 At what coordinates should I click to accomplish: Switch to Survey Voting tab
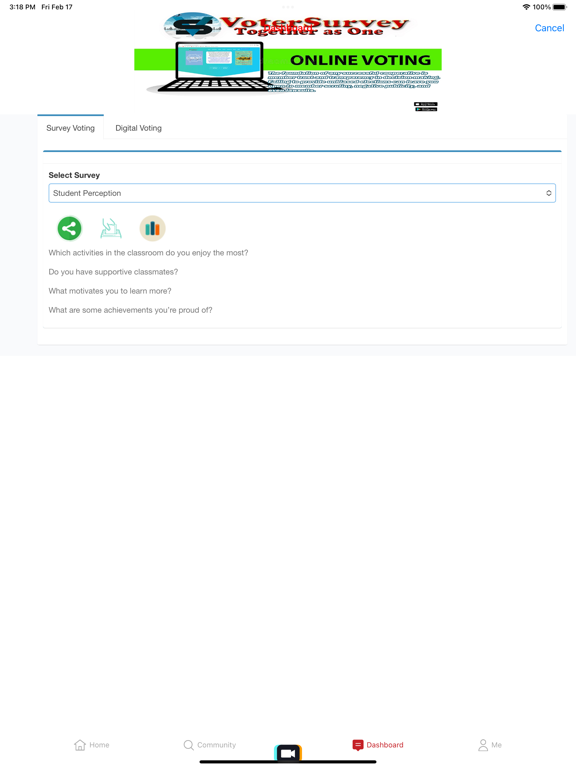[x=71, y=128]
